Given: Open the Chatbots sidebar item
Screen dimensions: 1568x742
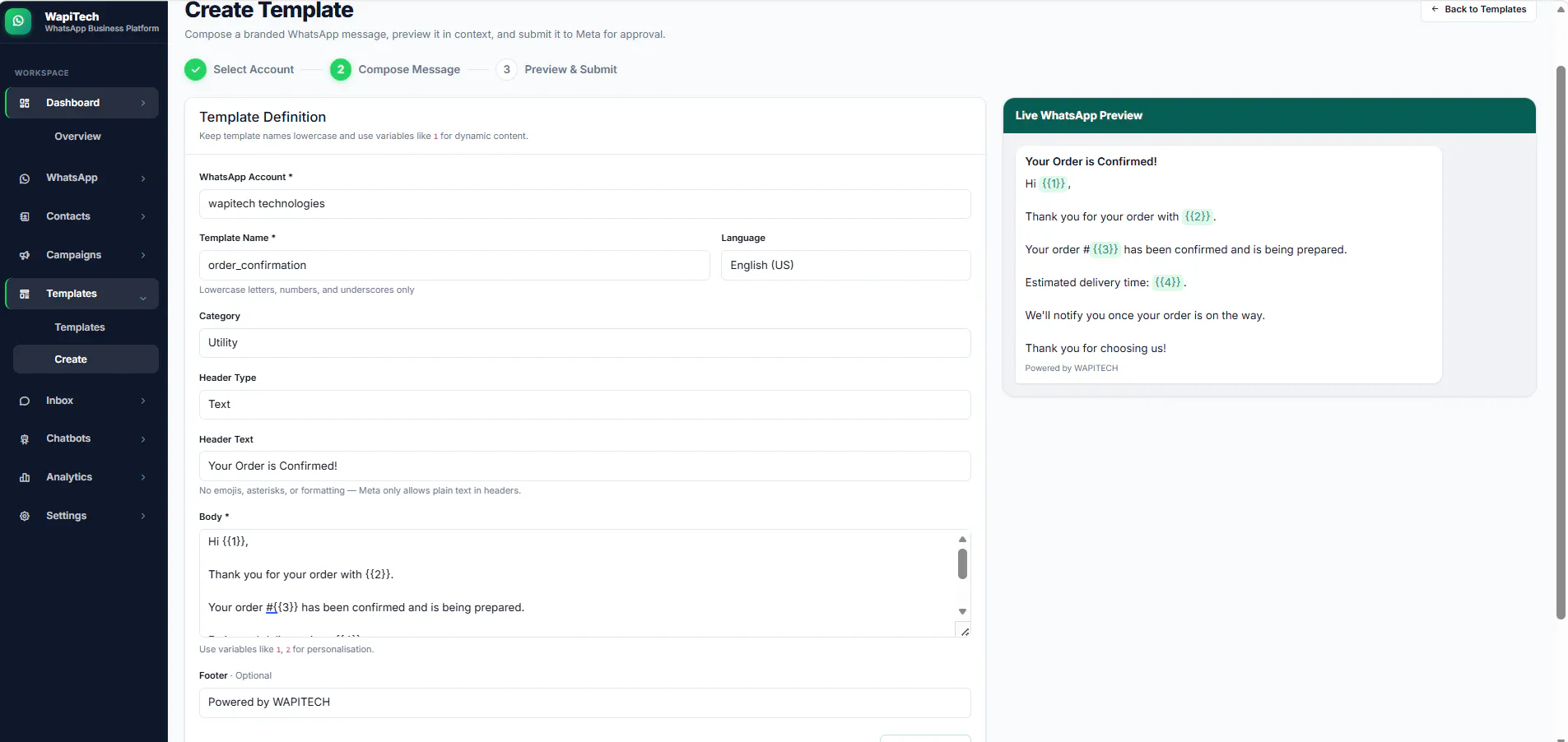Looking at the screenshot, I should [x=81, y=438].
